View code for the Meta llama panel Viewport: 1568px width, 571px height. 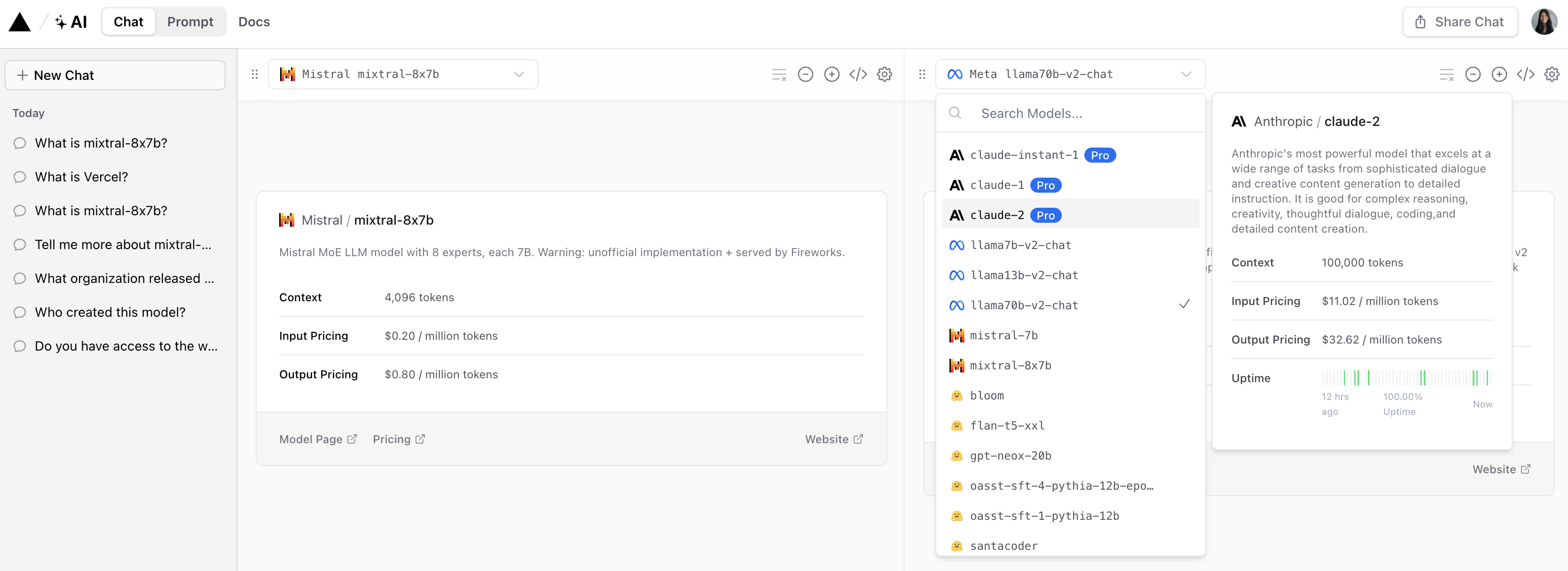coord(1525,74)
